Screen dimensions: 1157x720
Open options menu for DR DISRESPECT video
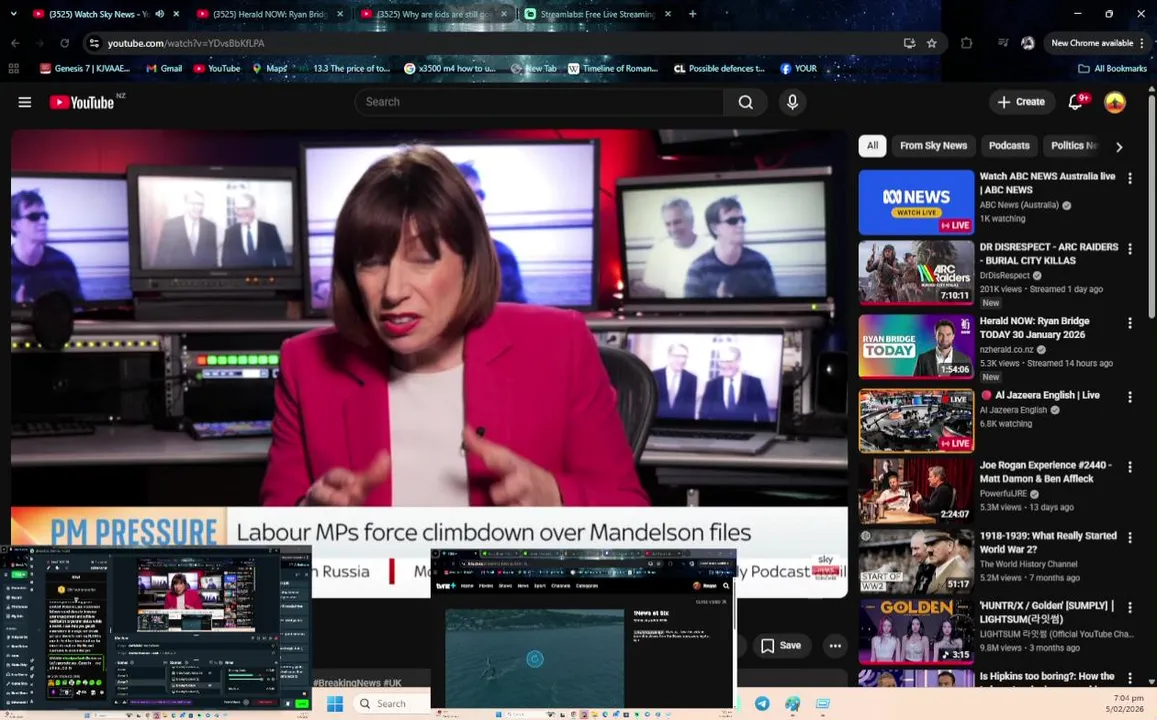point(1130,249)
